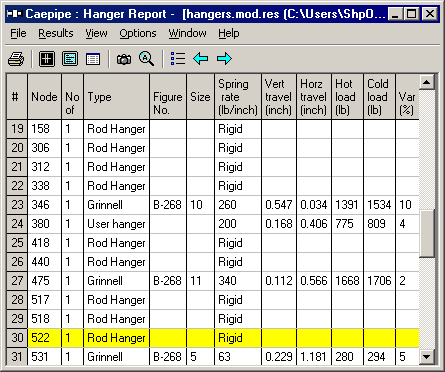The width and height of the screenshot is (445, 372).
Task: Select row 23 Grinnell hanger at node 346
Action: point(213,205)
